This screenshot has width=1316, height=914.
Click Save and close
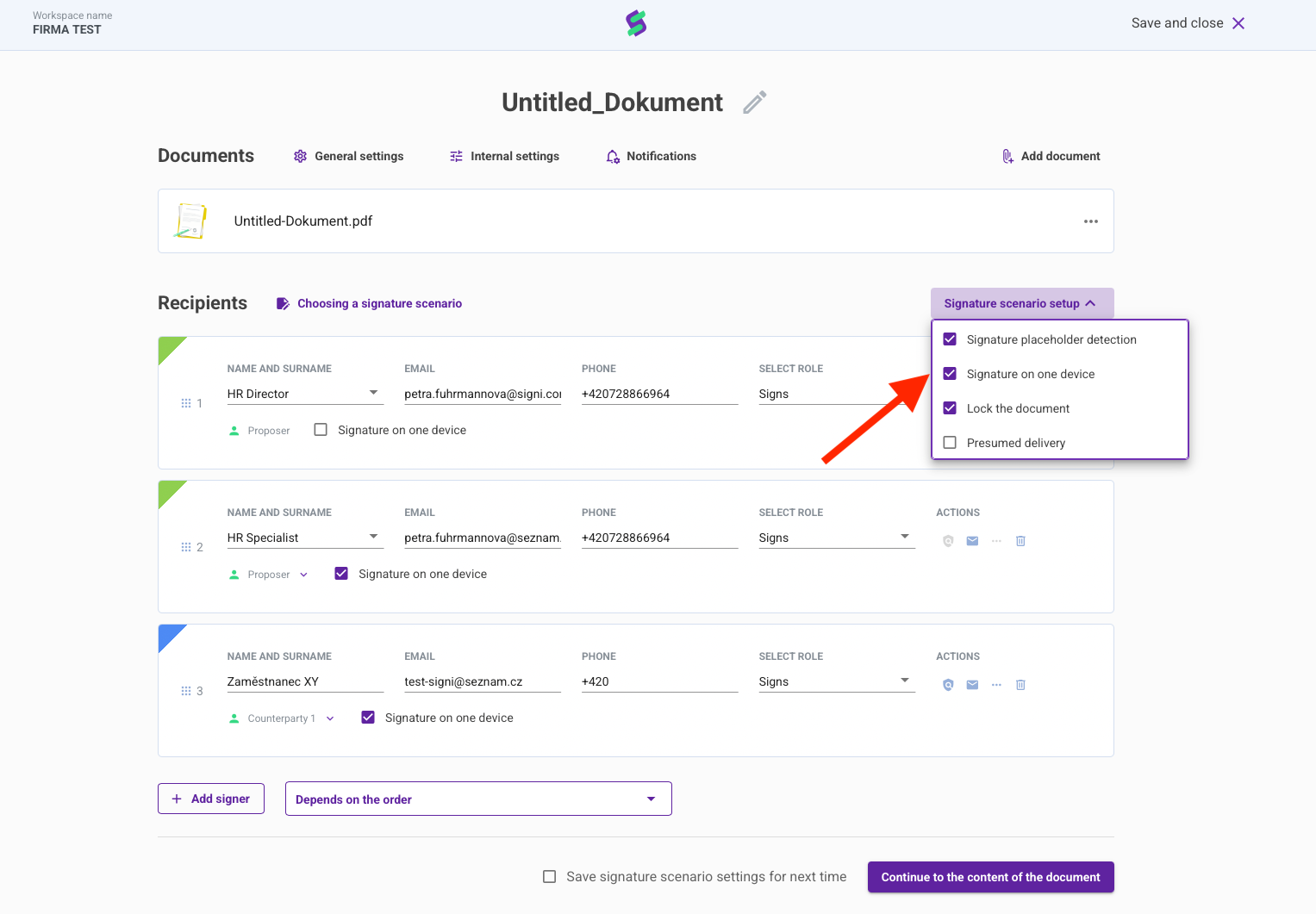[1177, 23]
